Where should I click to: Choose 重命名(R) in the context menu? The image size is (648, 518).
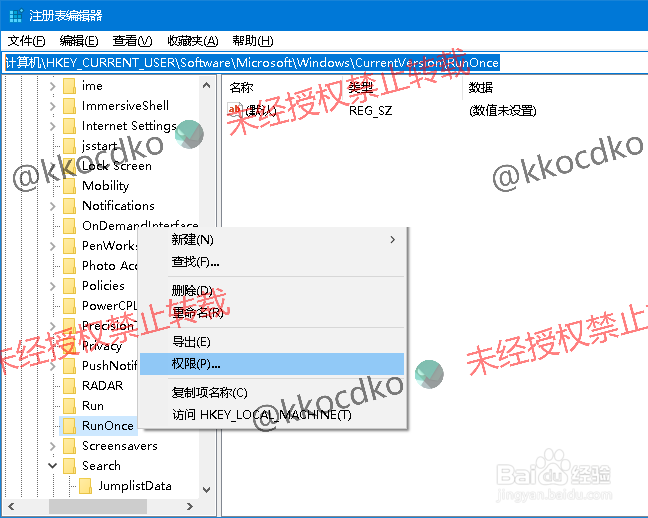(272, 313)
